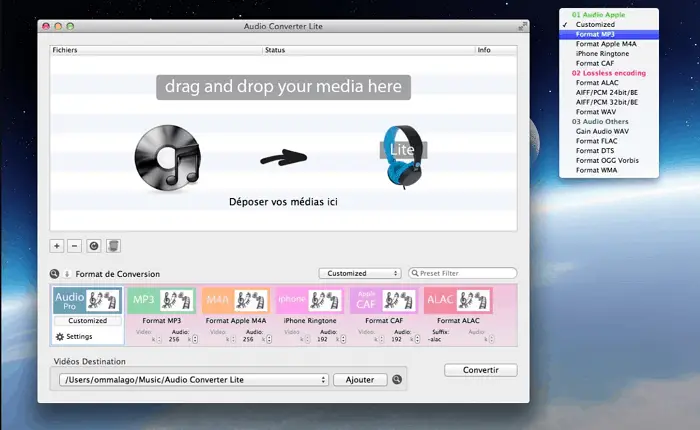Click the round refresh icon button under the file list
The width and height of the screenshot is (700, 430).
pyautogui.click(x=94, y=246)
